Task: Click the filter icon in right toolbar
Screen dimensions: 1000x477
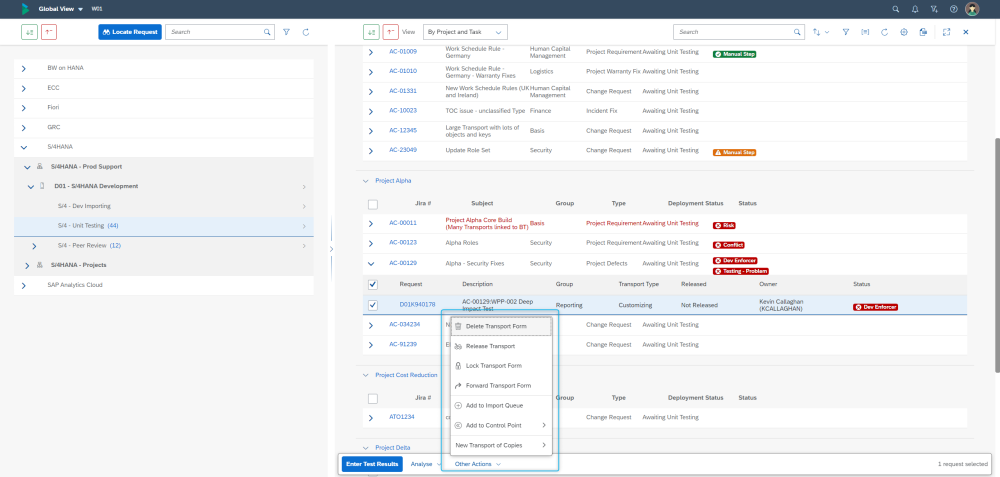Action: point(846,32)
